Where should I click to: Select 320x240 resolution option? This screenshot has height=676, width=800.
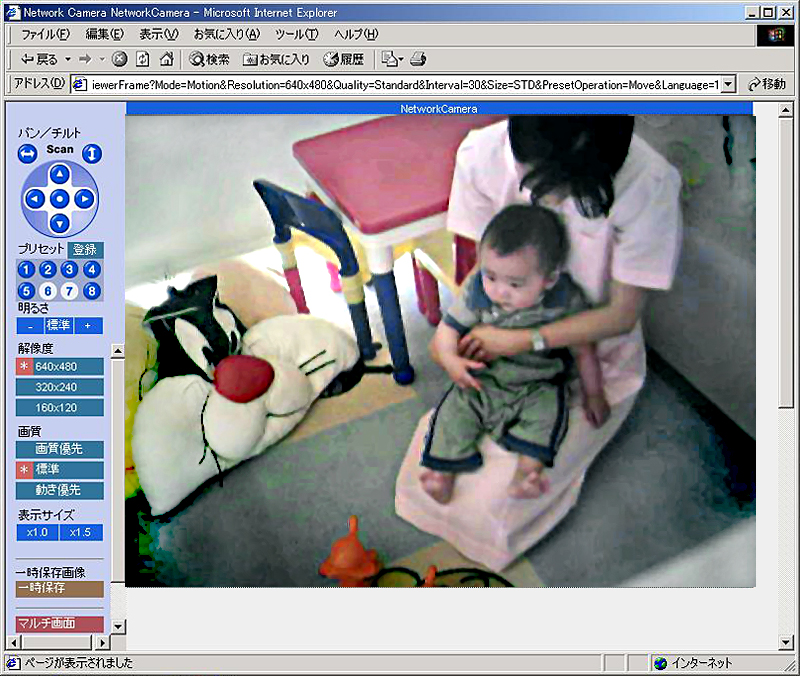60,387
